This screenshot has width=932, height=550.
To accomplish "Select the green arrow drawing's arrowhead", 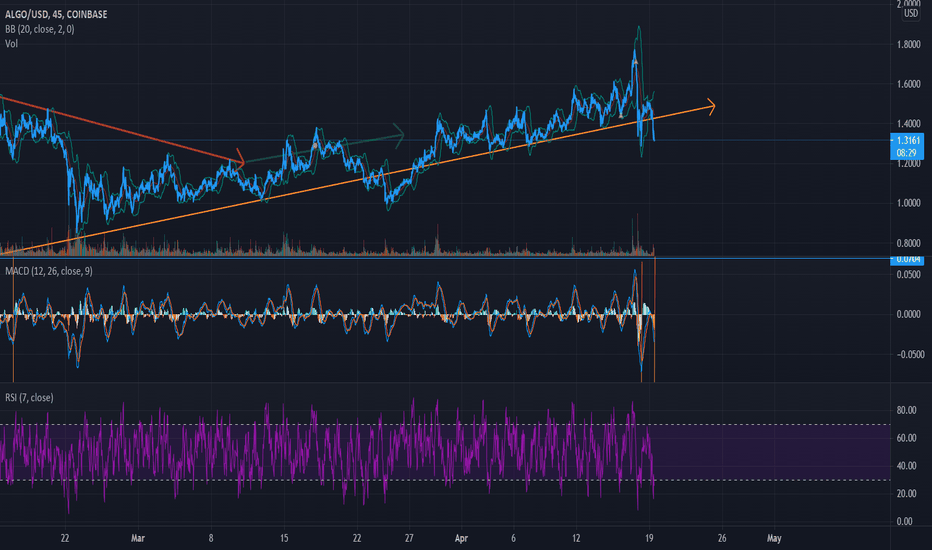I will [398, 135].
